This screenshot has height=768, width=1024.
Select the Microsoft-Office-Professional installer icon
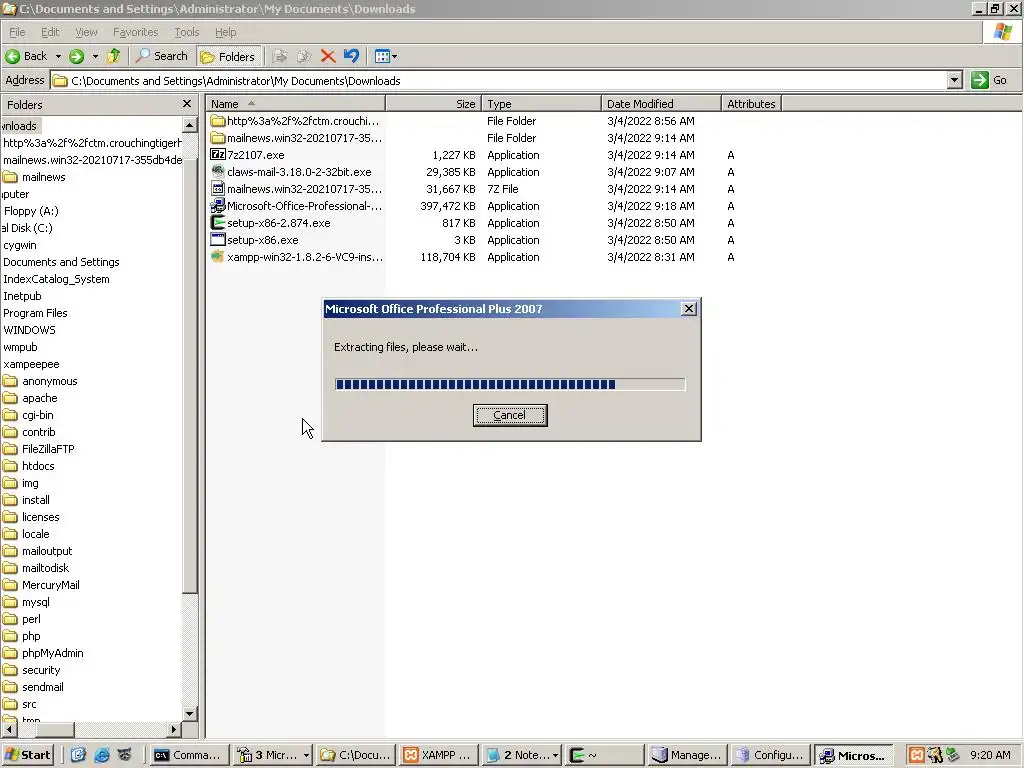click(217, 206)
